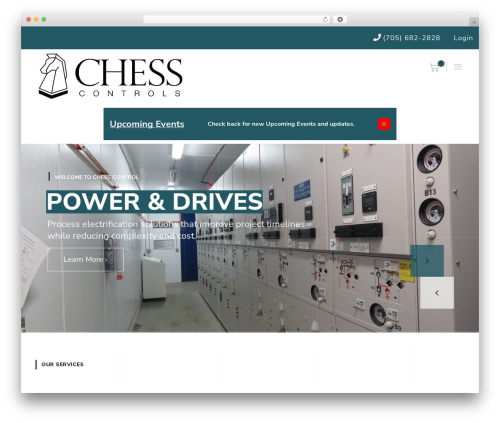Open the hamburger menu icon
This screenshot has width=500, height=423.
point(458,67)
